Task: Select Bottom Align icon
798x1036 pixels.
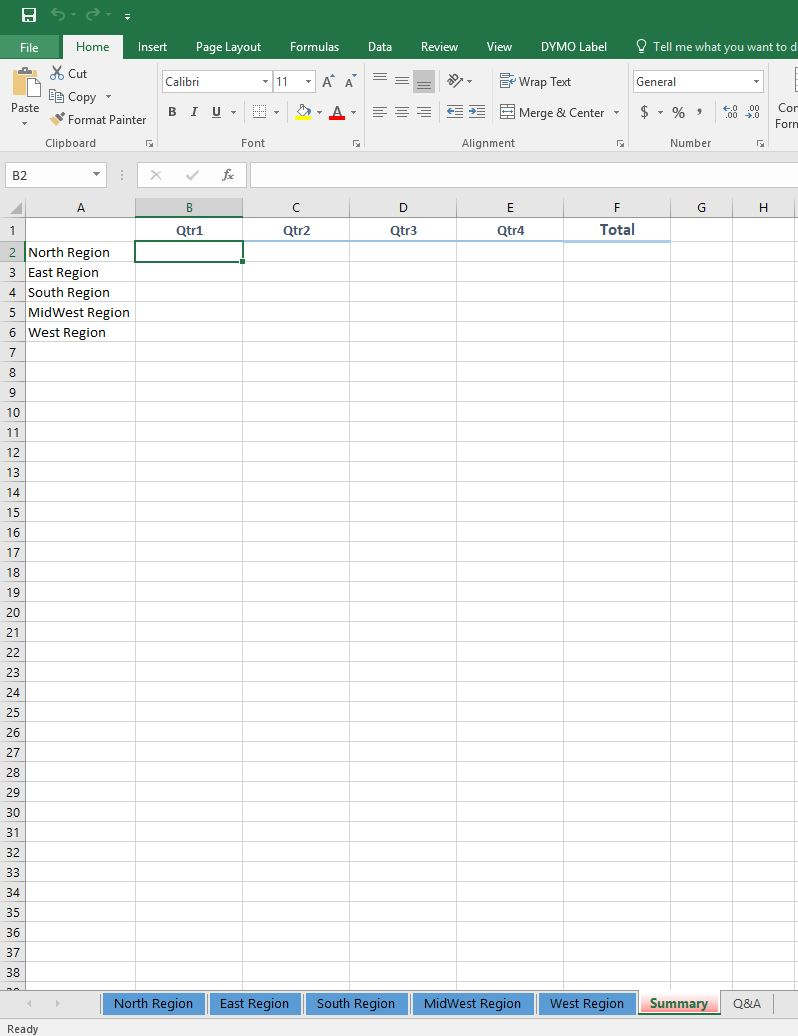Action: [x=424, y=81]
